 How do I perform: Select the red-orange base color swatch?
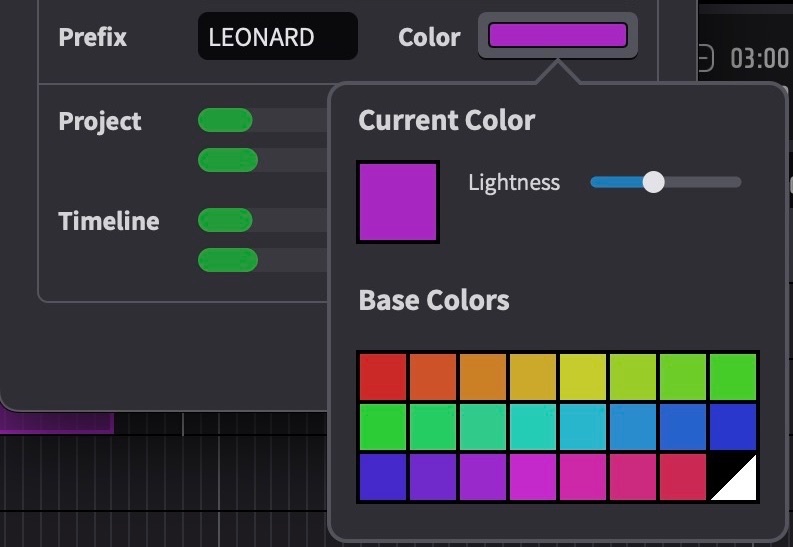433,377
